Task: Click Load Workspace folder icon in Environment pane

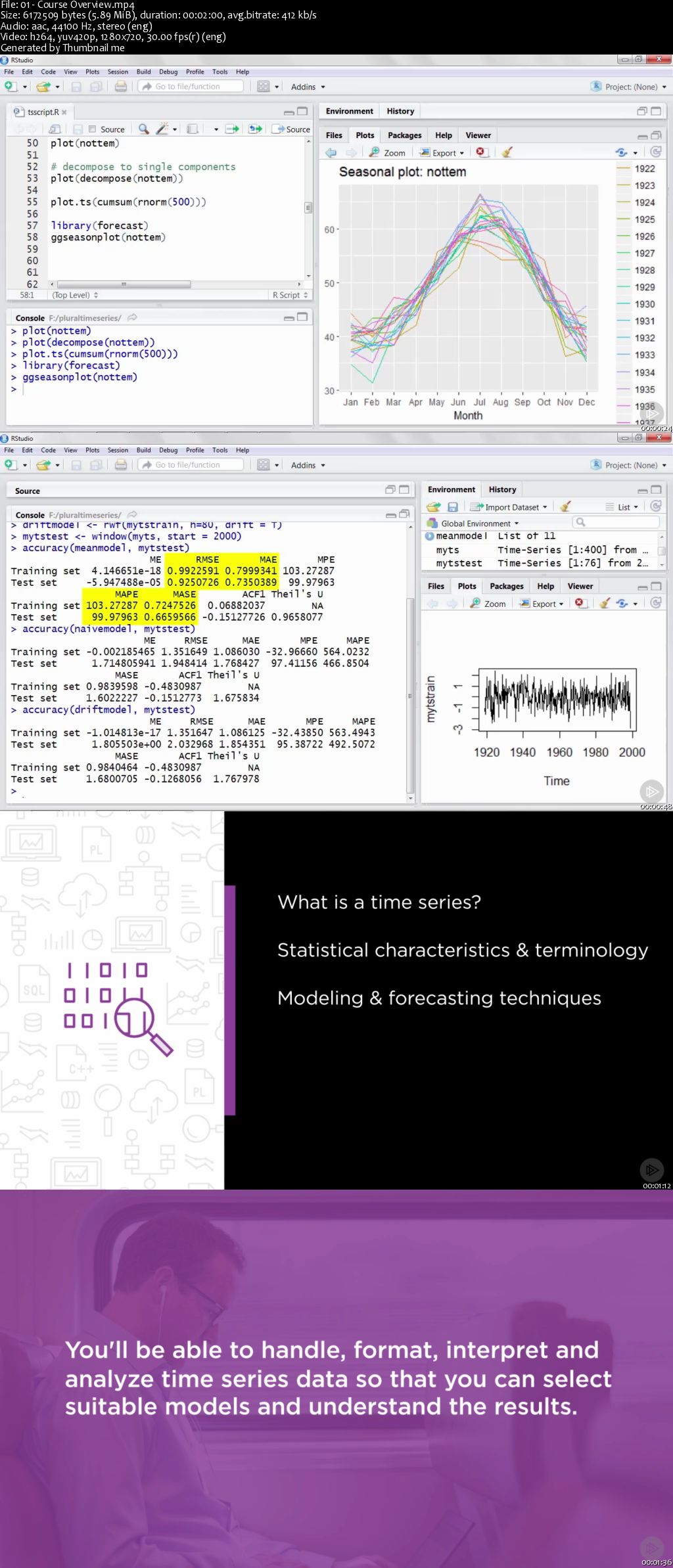Action: pyautogui.click(x=433, y=506)
